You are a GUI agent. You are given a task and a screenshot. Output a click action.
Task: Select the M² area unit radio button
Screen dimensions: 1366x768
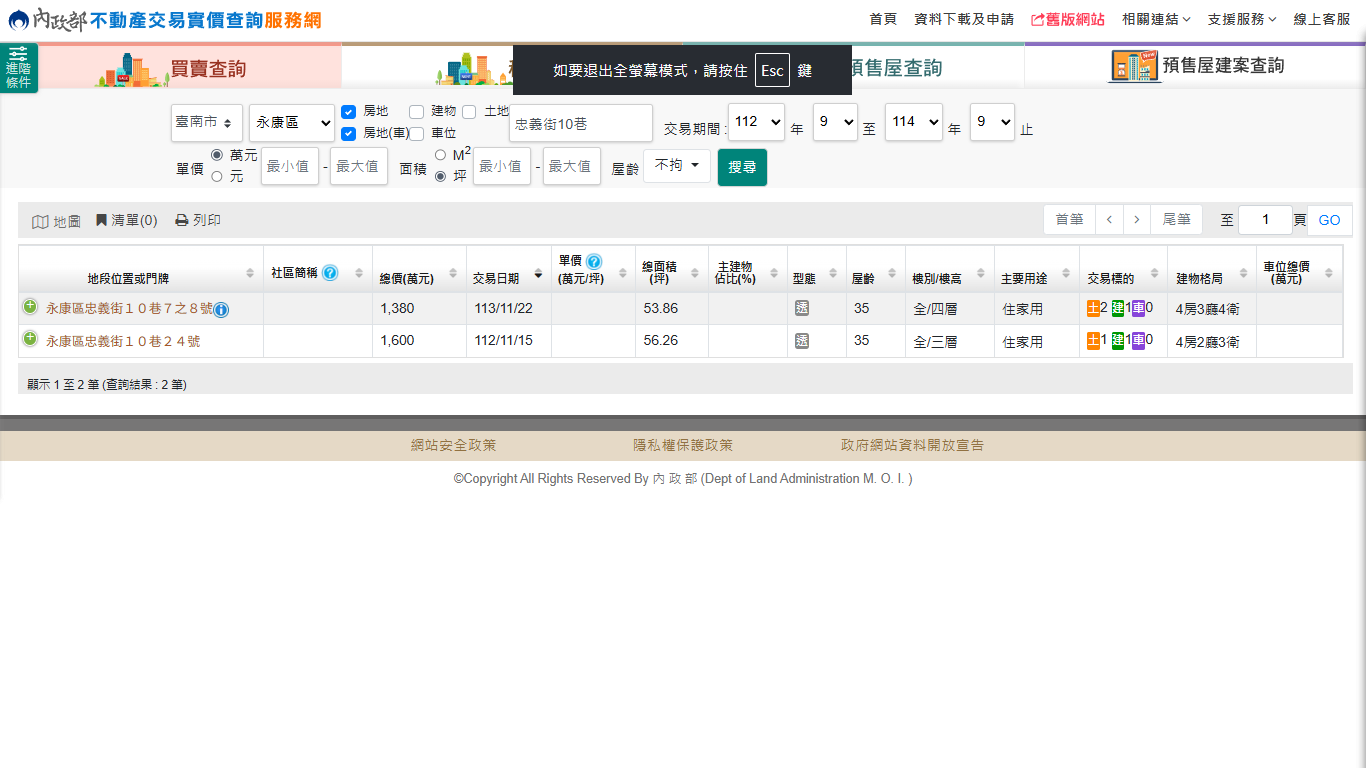(440, 155)
